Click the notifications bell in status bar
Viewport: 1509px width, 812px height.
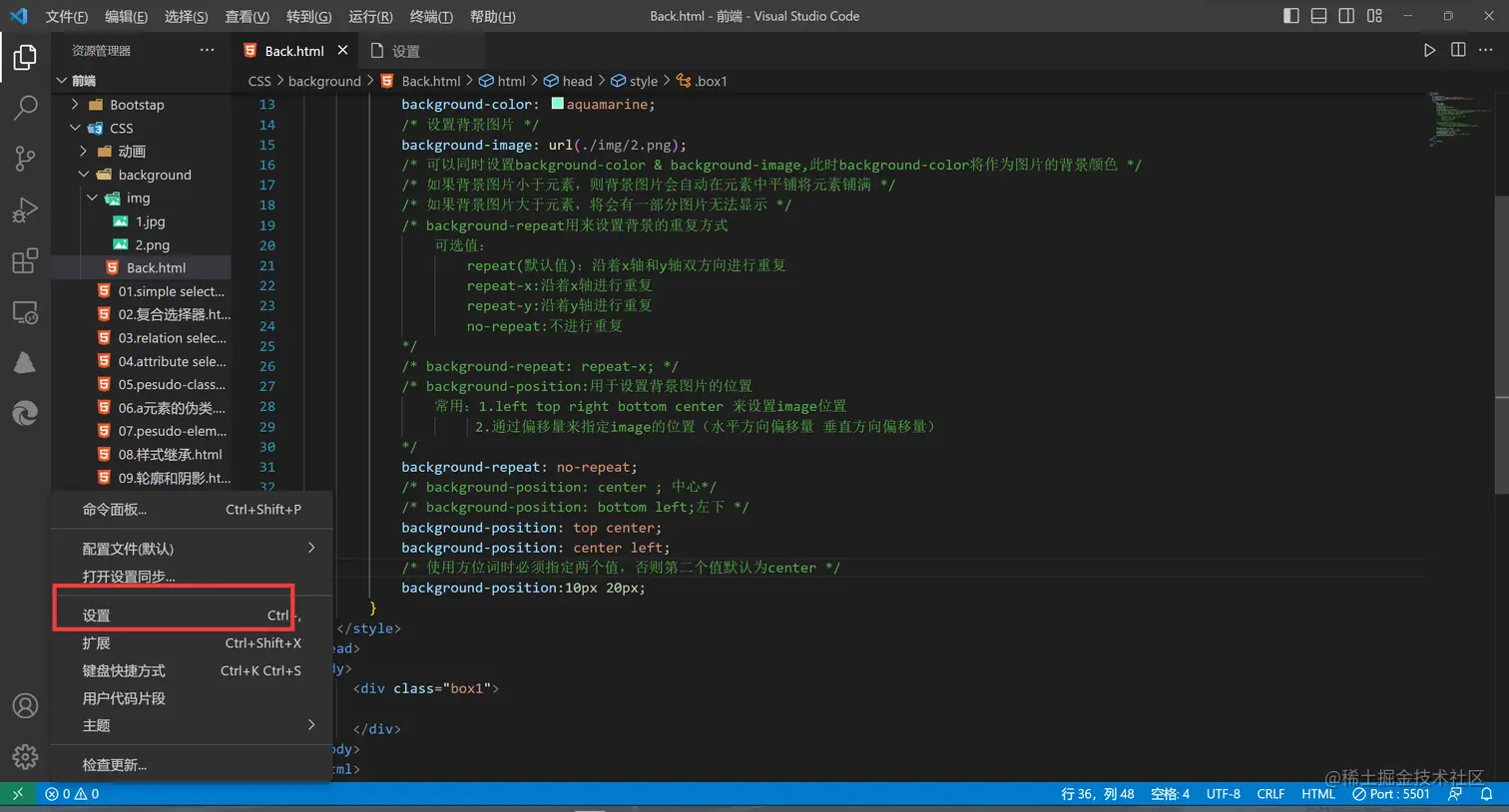(1486, 794)
